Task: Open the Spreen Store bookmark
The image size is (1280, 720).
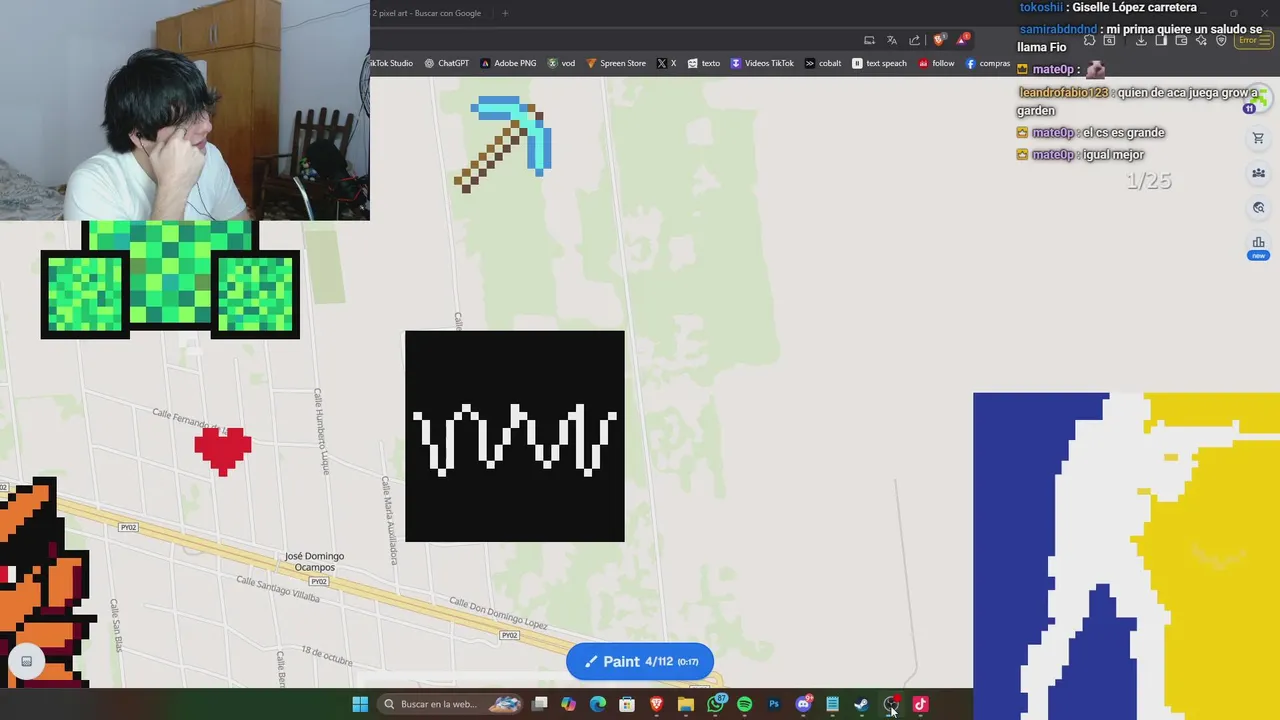Action: 616,63
